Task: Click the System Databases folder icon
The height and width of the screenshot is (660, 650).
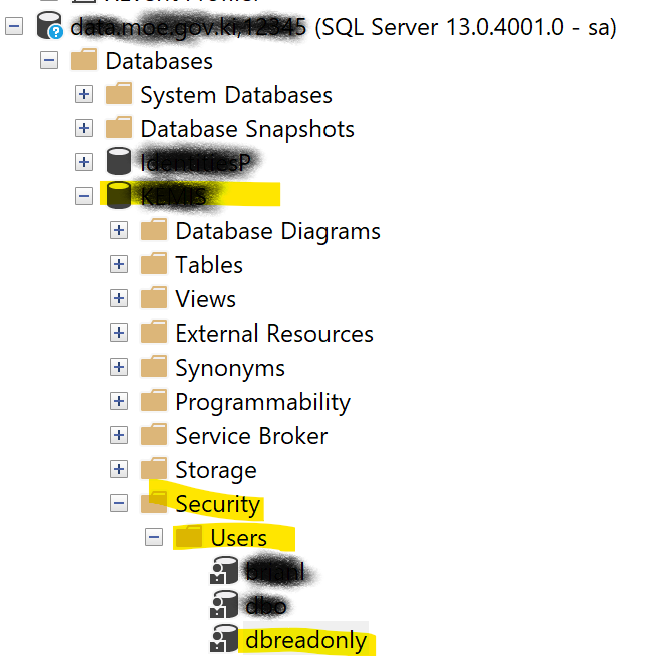Action: pos(119,95)
